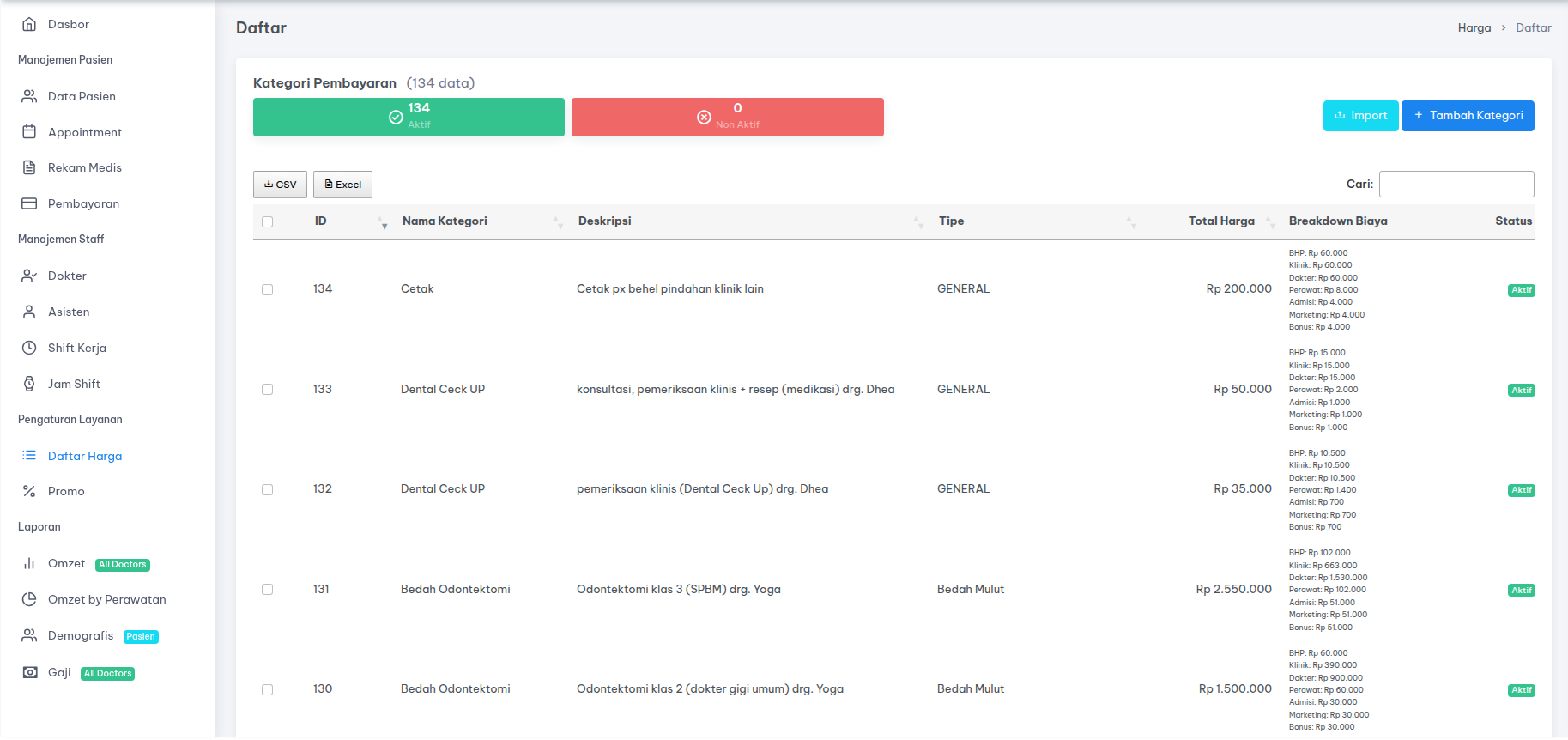This screenshot has height=740, width=1568.
Task: Click the Pembayaran card icon
Action: pyautogui.click(x=29, y=203)
